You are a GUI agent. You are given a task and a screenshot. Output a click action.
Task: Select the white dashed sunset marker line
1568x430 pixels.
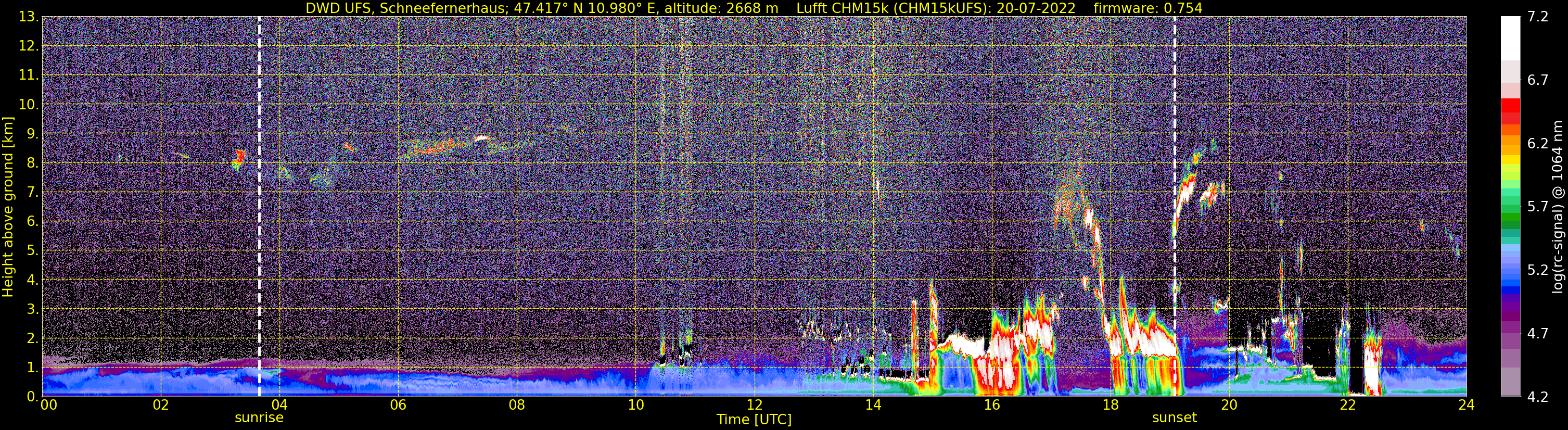(x=1174, y=207)
